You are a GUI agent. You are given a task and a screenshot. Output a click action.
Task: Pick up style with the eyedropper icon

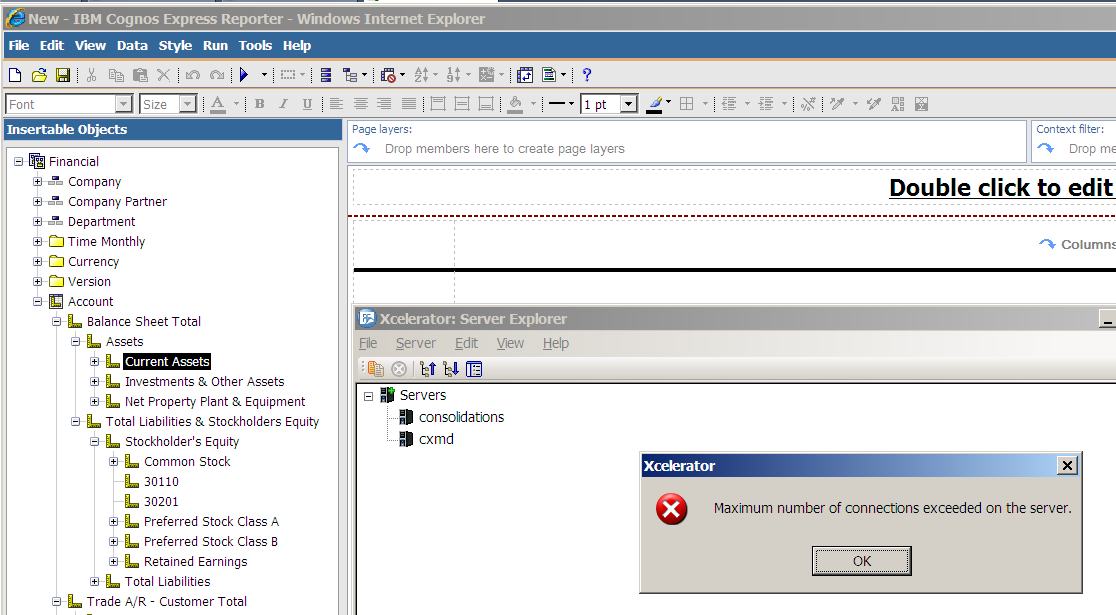pyautogui.click(x=838, y=104)
